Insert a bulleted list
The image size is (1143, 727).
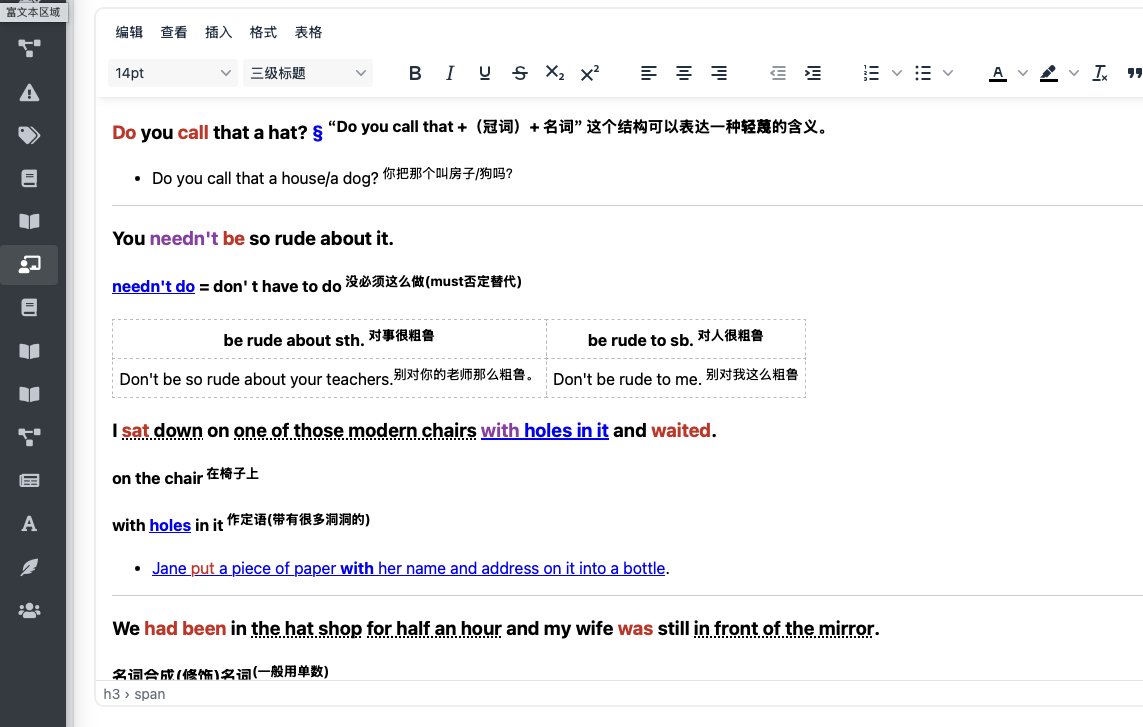pyautogui.click(x=923, y=73)
